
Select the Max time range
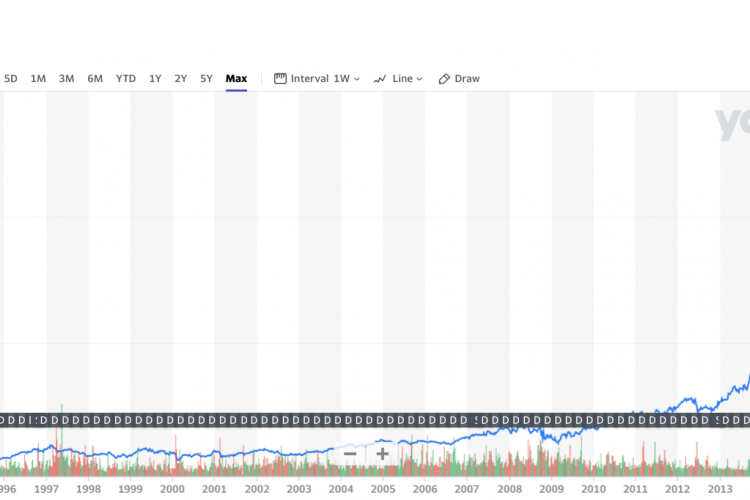[x=236, y=79]
